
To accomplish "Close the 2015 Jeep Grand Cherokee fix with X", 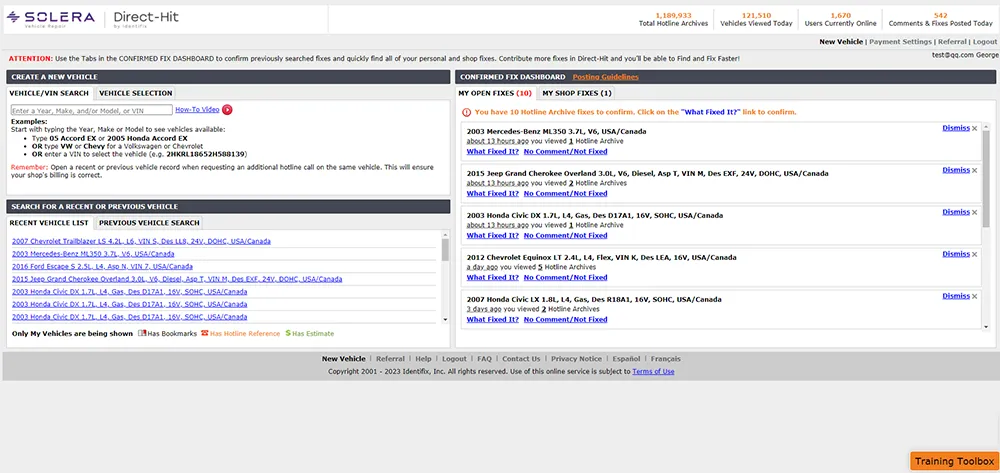I will point(974,170).
